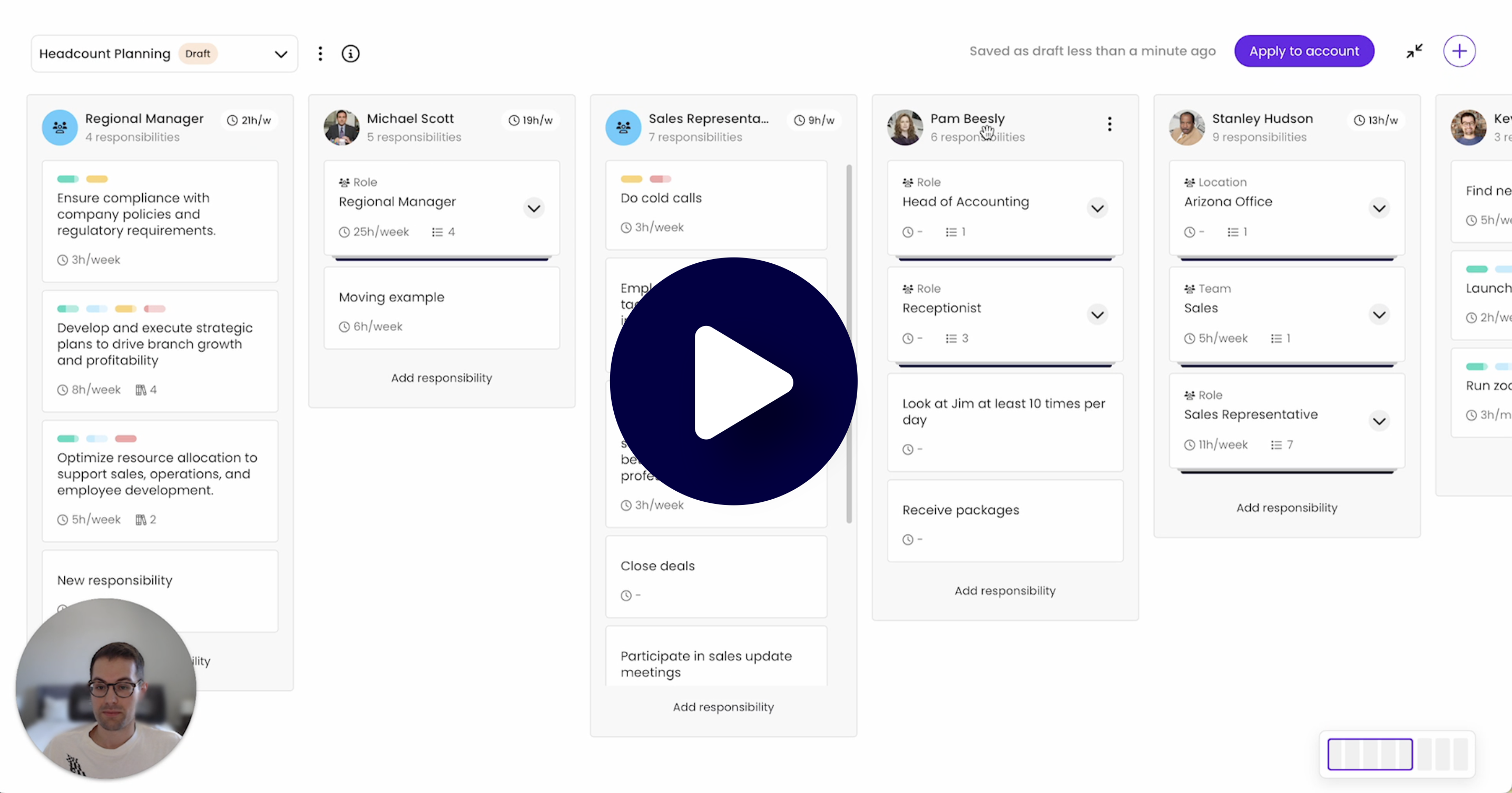Open the Headcount Planning document dropdown
1512x793 pixels.
coord(281,53)
